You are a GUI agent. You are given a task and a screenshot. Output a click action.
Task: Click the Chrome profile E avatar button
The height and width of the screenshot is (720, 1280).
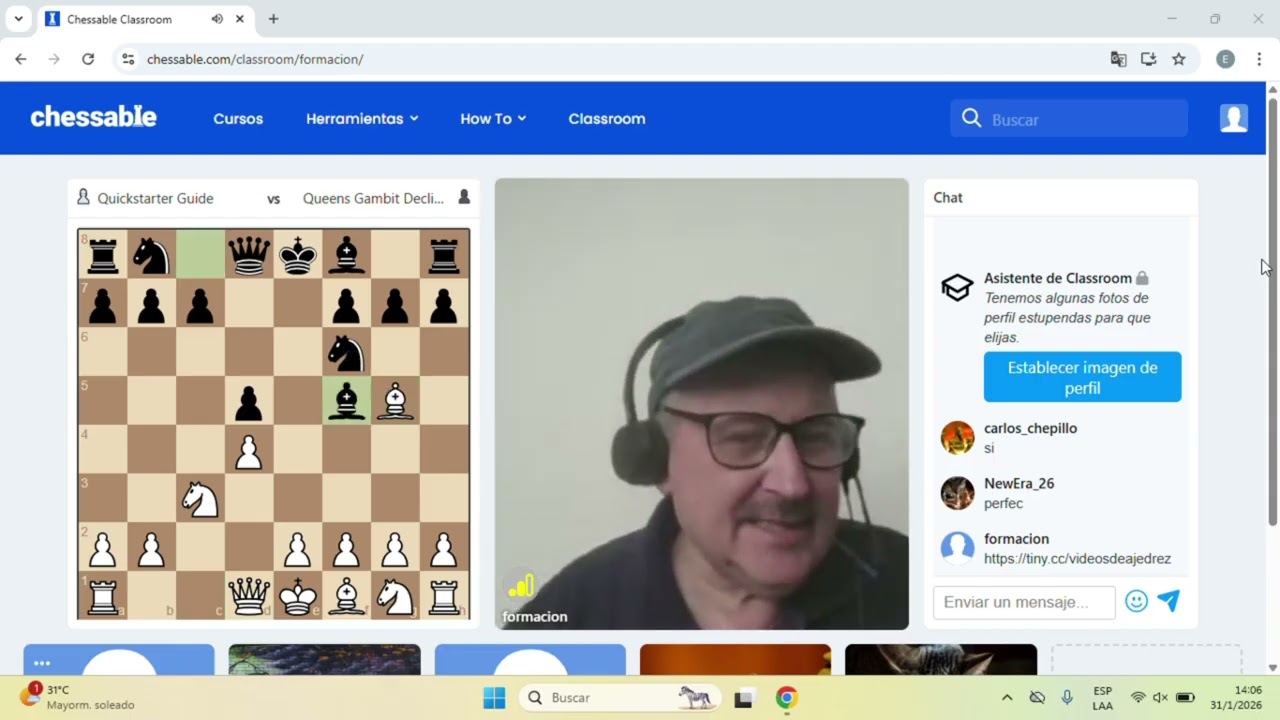pyautogui.click(x=1225, y=59)
